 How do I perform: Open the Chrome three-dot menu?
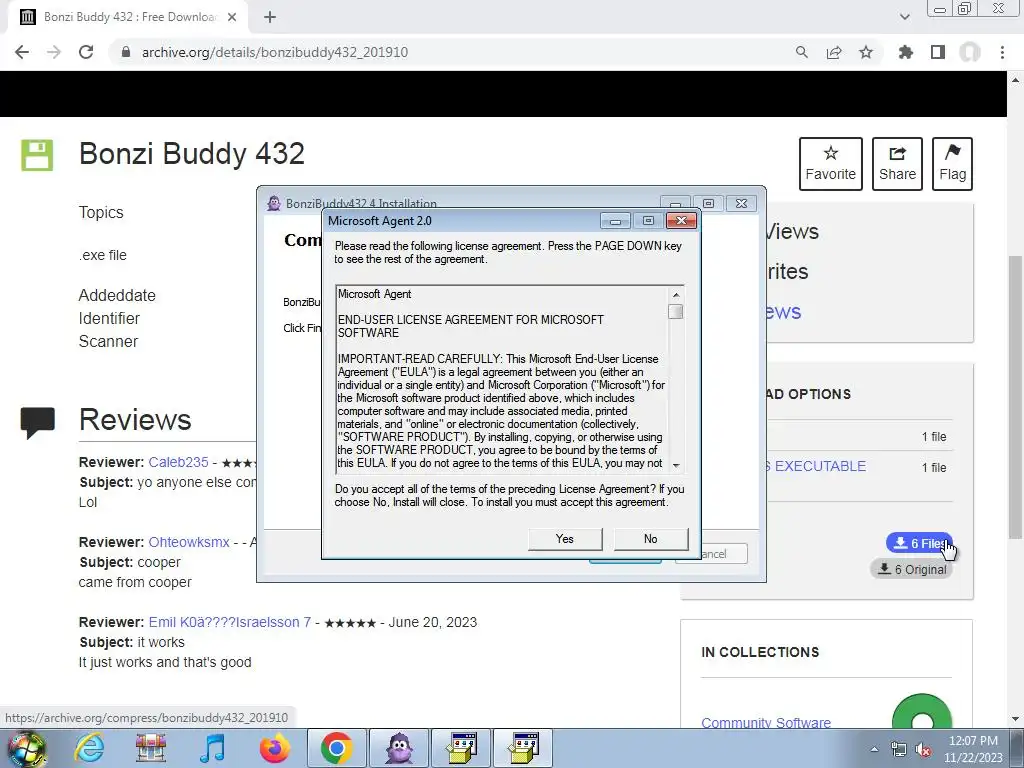coord(1002,52)
